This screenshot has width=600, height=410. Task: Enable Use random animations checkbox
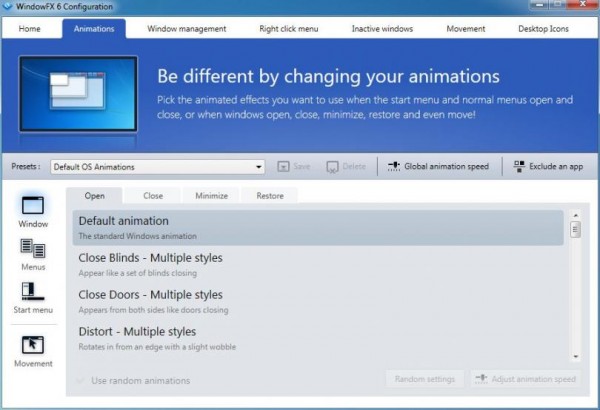(80, 381)
